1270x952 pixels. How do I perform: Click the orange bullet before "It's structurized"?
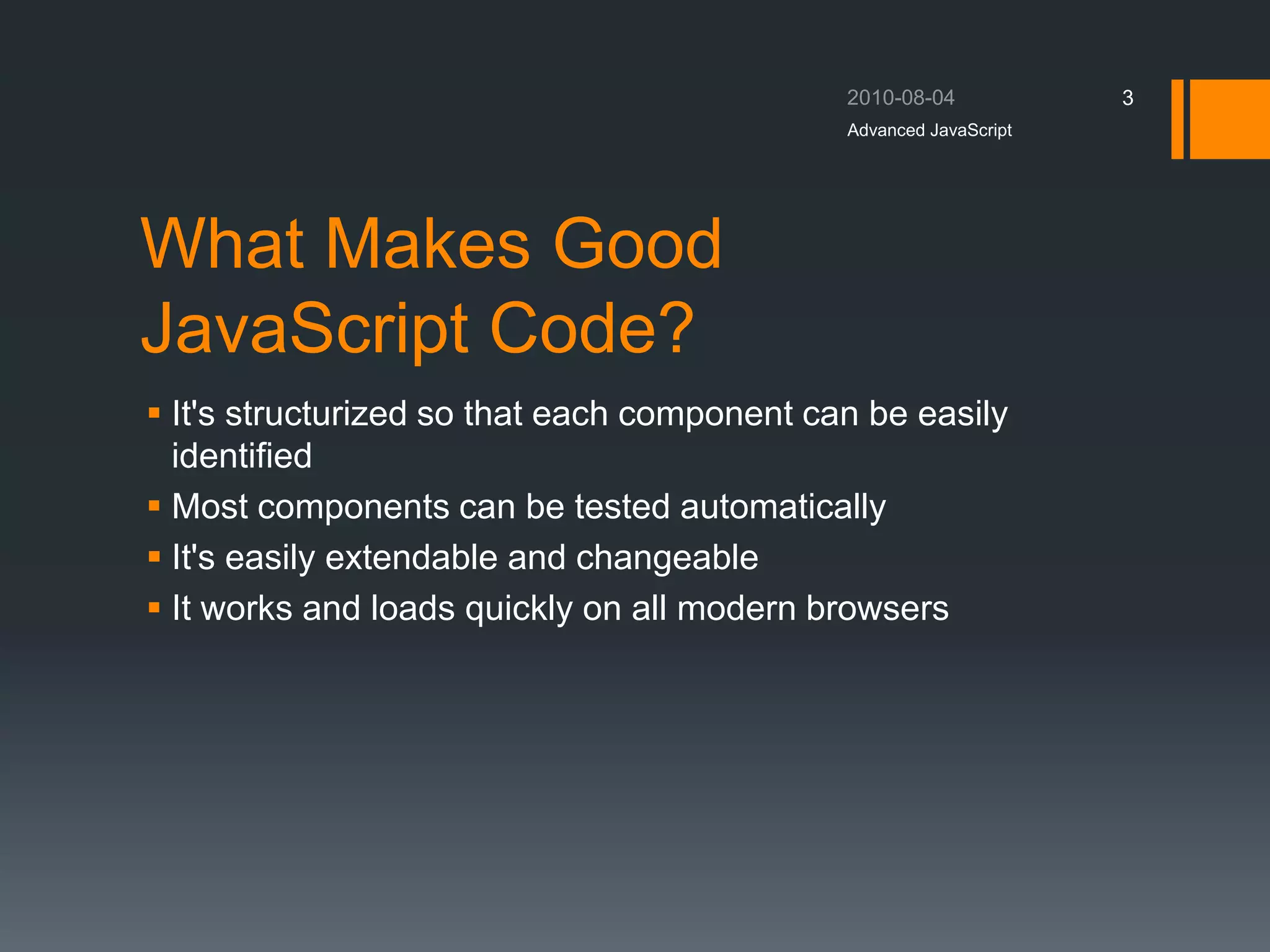coord(154,413)
